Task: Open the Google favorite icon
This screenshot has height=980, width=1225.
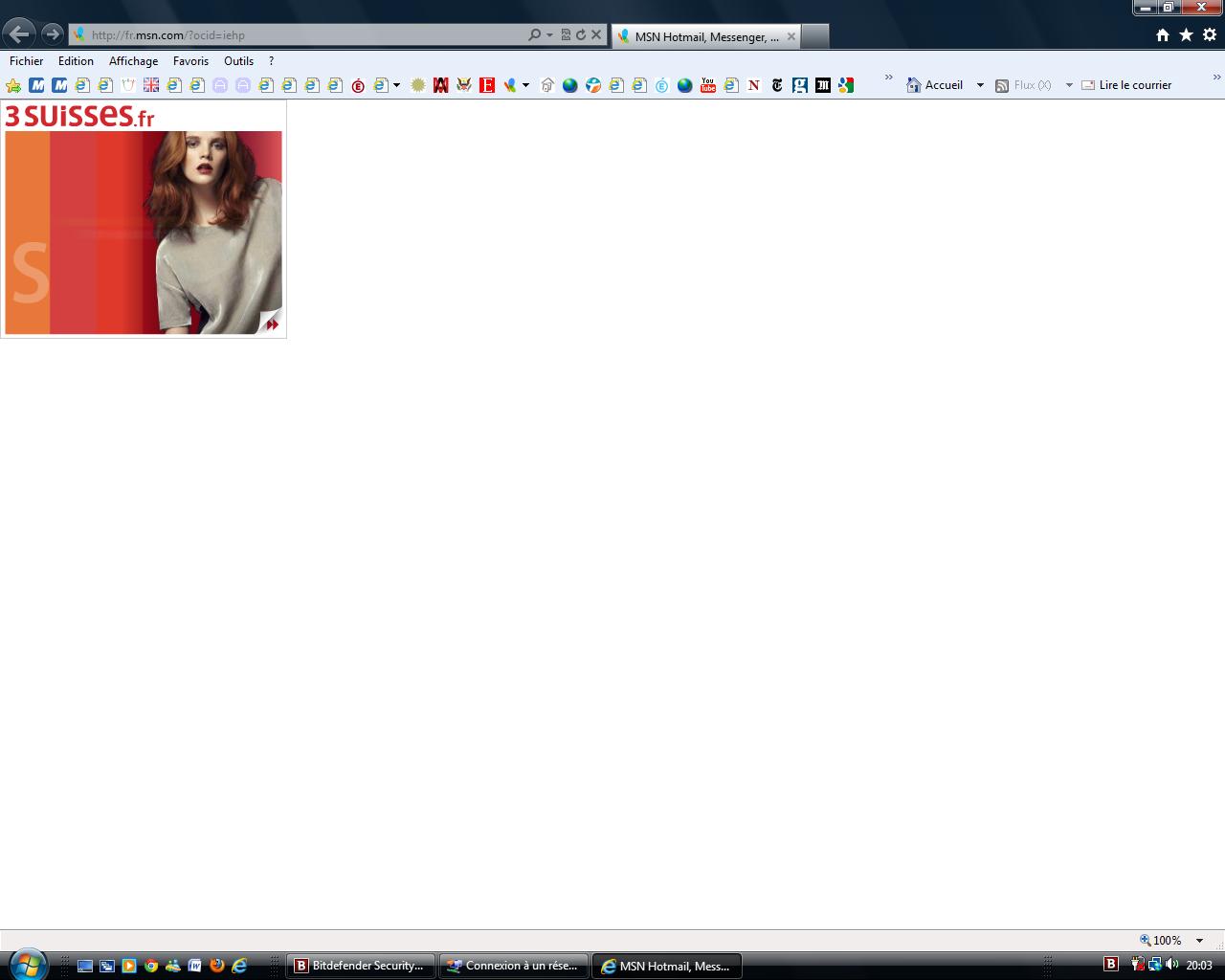Action: coord(846,85)
